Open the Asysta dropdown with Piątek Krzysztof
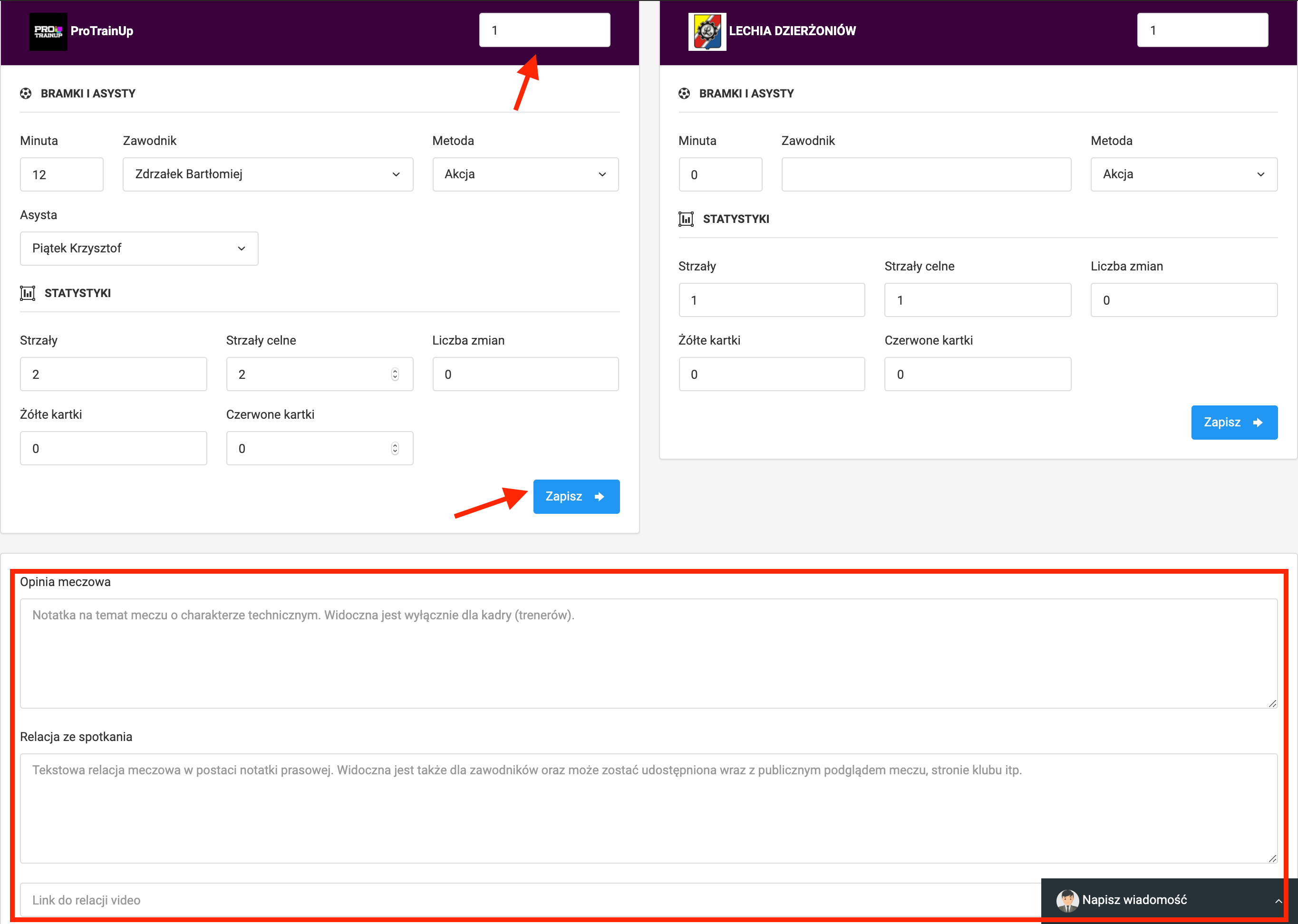 [139, 248]
